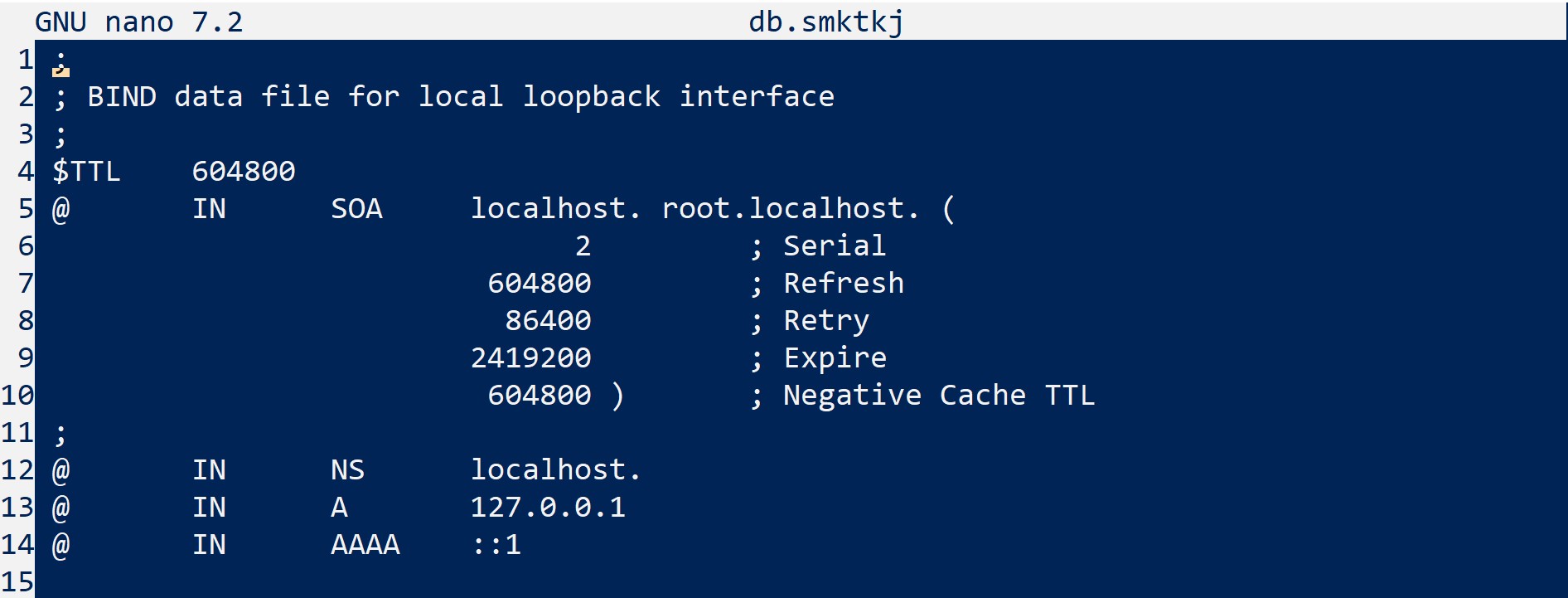Click root.localhost. in the SOA line
Viewport: 1568px width, 598px height.
point(790,209)
